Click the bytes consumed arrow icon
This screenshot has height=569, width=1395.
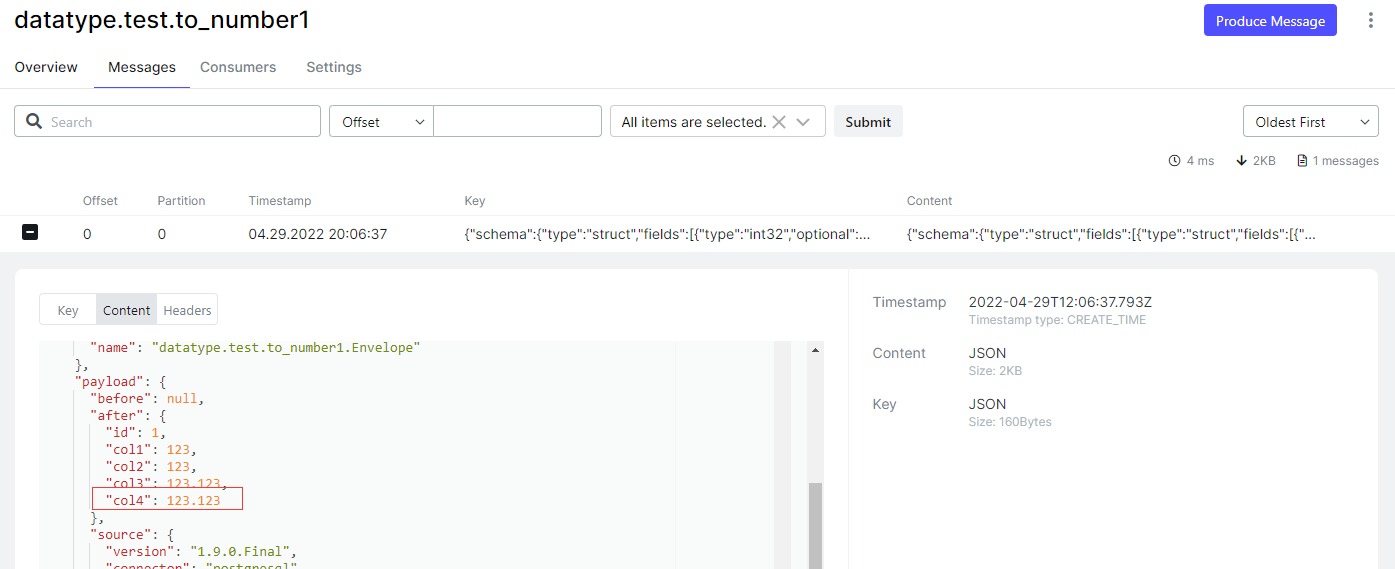1242,161
